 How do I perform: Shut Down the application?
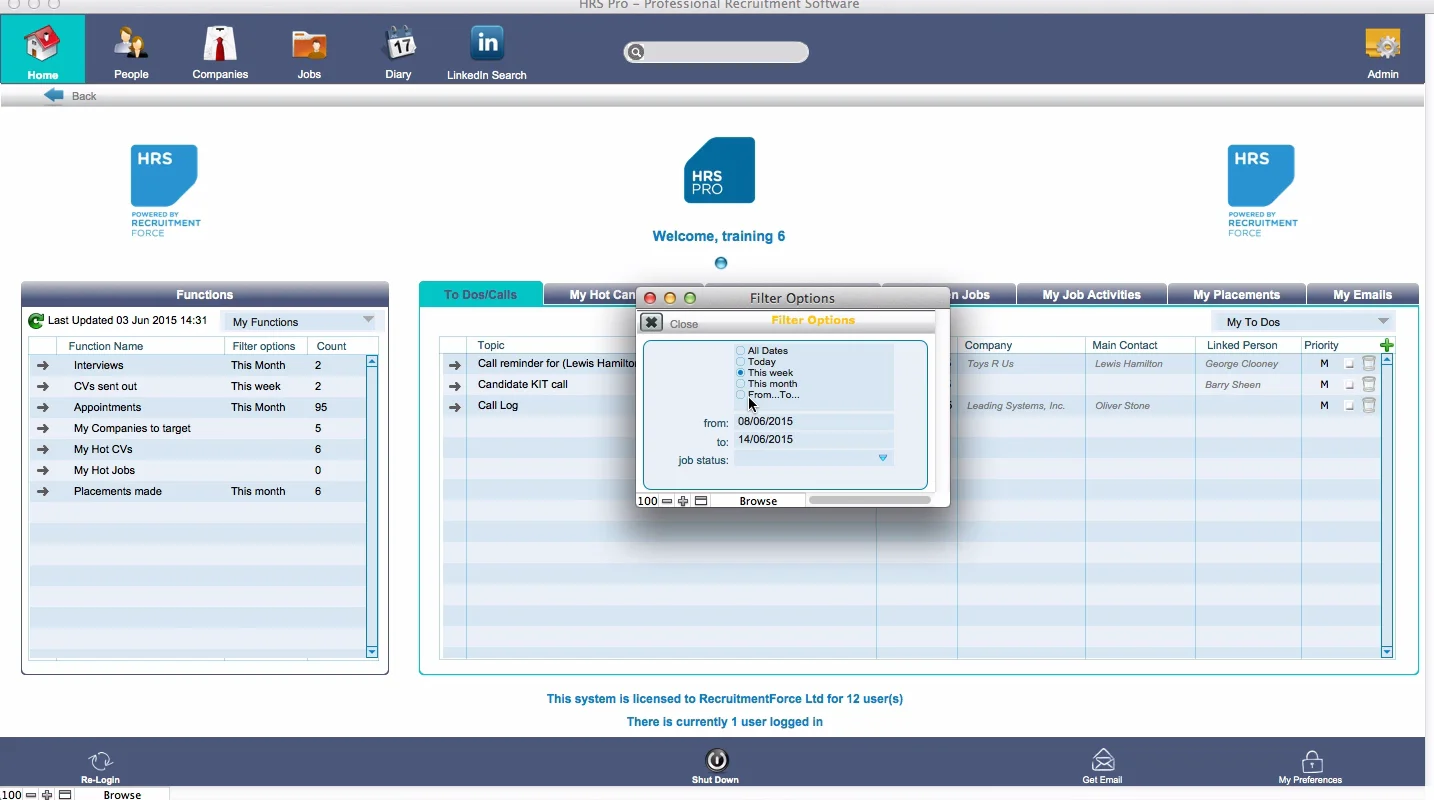tap(716, 767)
